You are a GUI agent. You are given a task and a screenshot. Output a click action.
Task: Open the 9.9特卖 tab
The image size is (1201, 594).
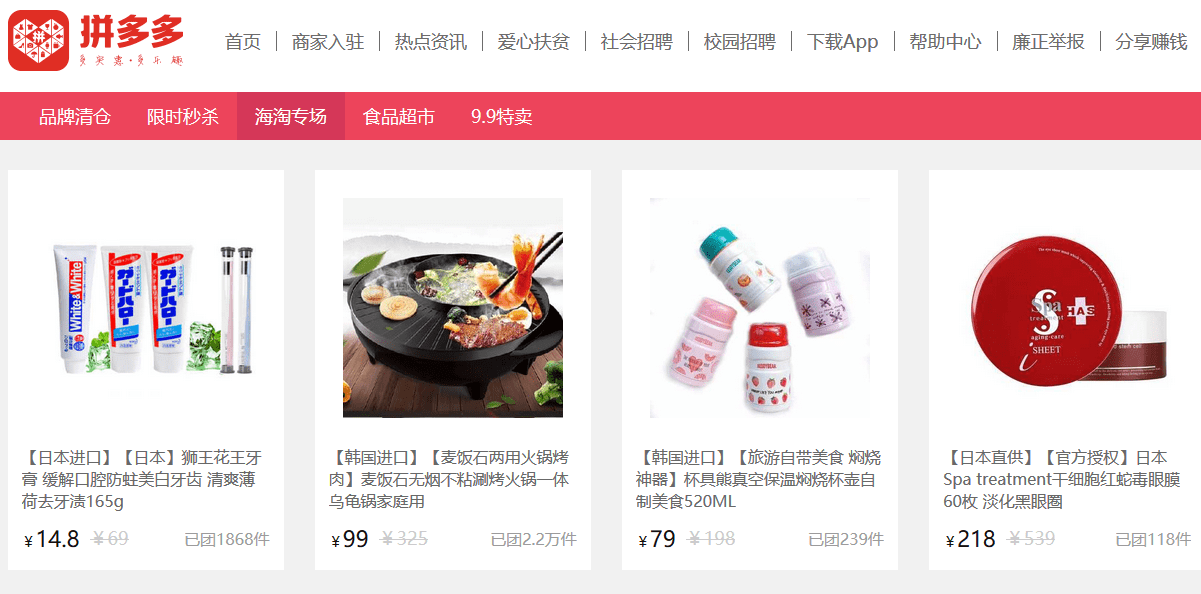tap(502, 116)
